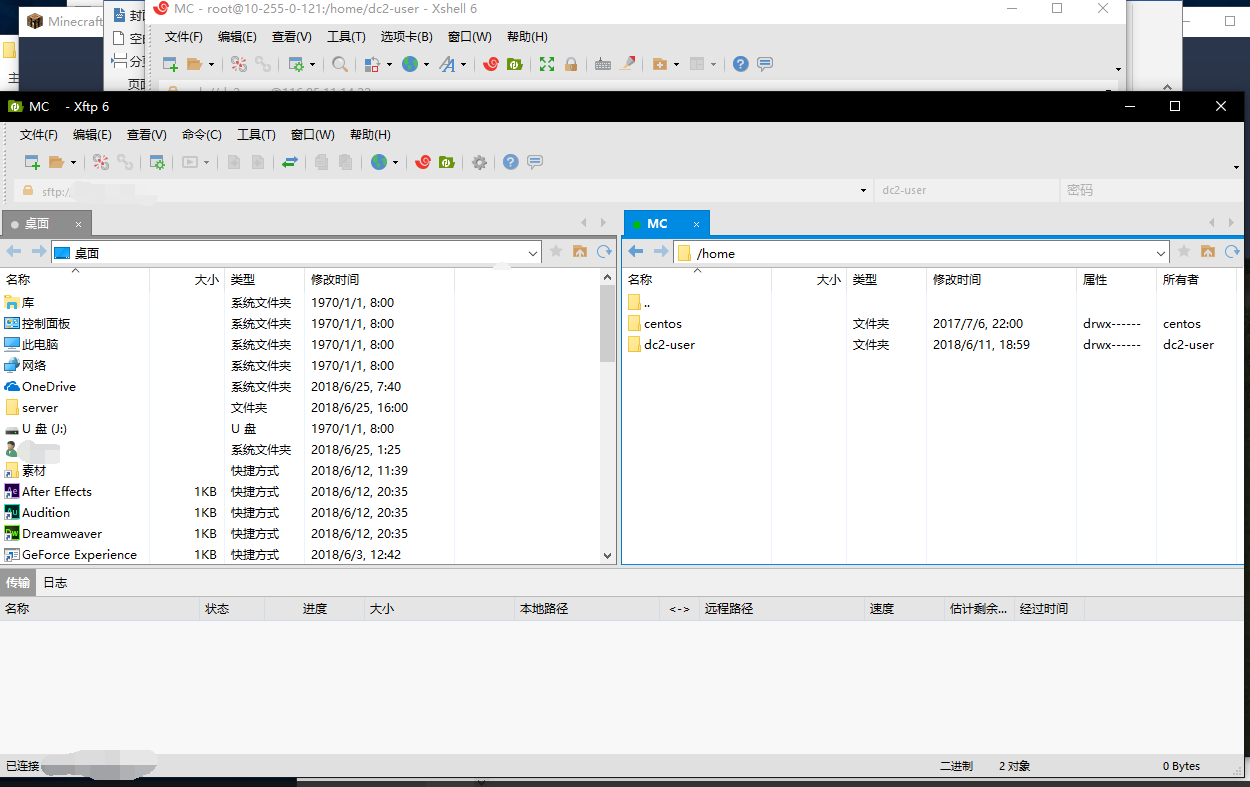
Task: Click the new session icon in Xftp toolbar
Action: 32,162
